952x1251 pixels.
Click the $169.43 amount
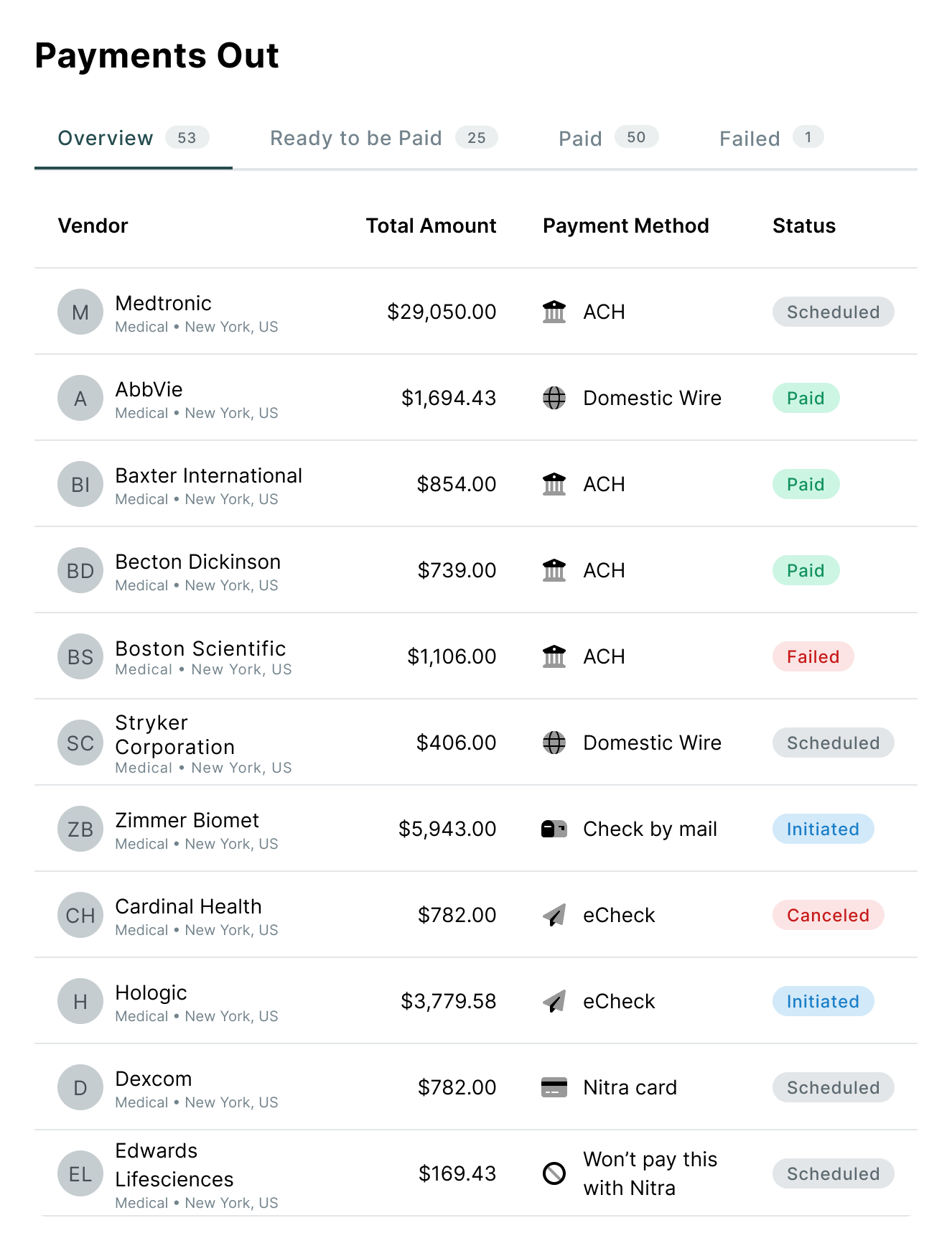click(x=457, y=1173)
